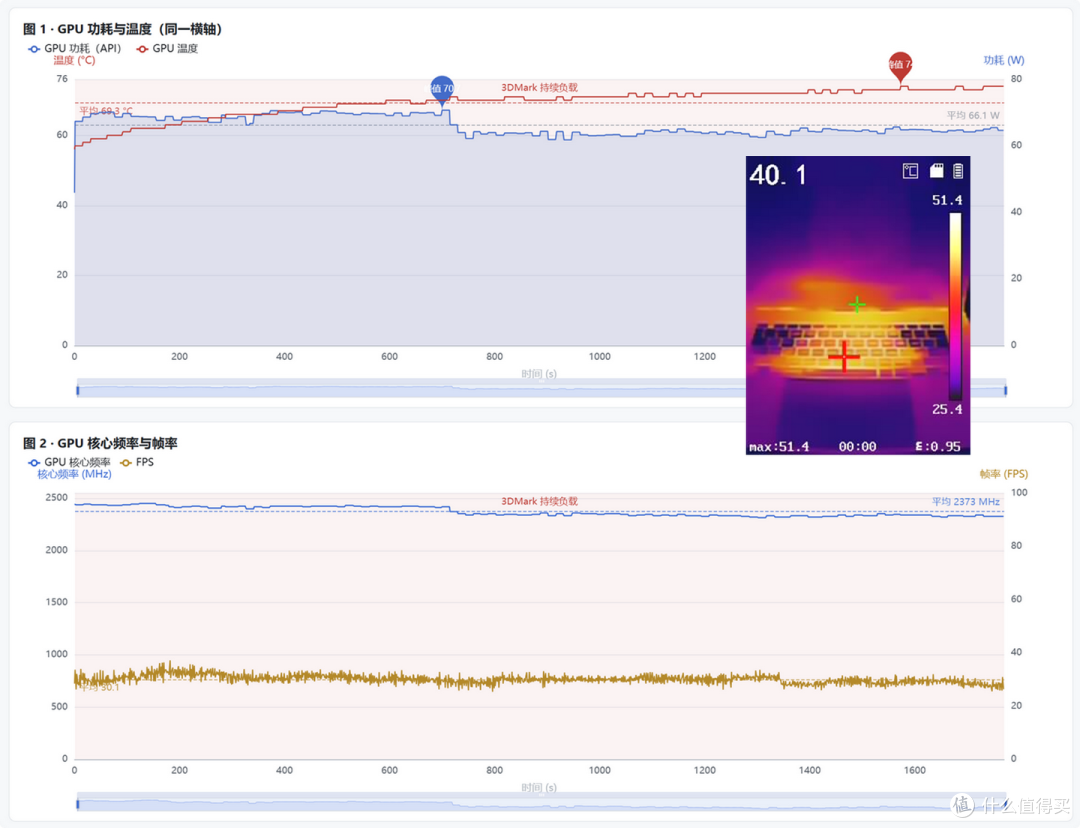Click the 核心频率 (MHz) axis label
Viewport: 1080px width, 828px height.
pos(74,474)
